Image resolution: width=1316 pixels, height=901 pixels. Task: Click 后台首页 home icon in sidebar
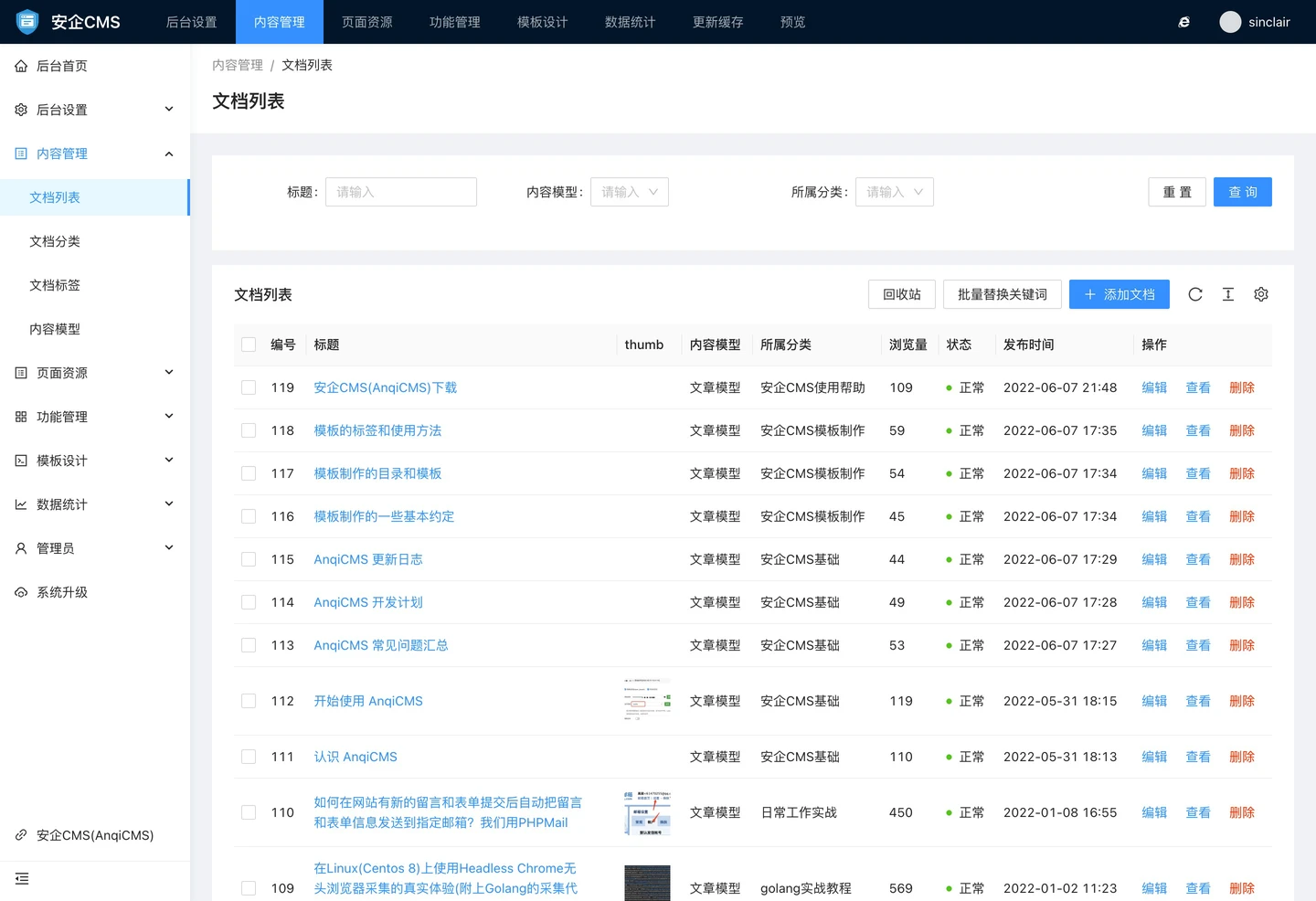[x=21, y=66]
